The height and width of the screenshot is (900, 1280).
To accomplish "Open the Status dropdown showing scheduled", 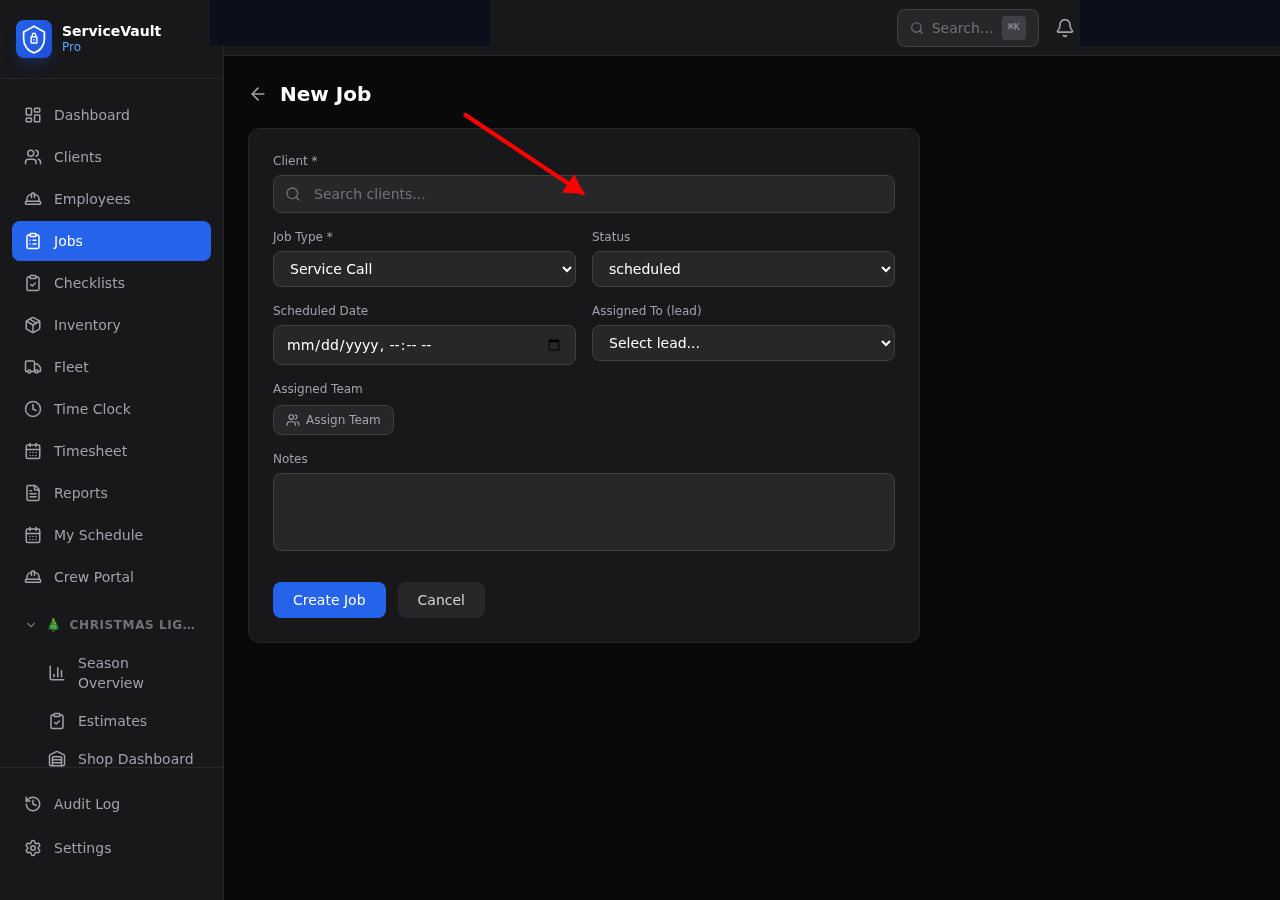I will [x=743, y=269].
